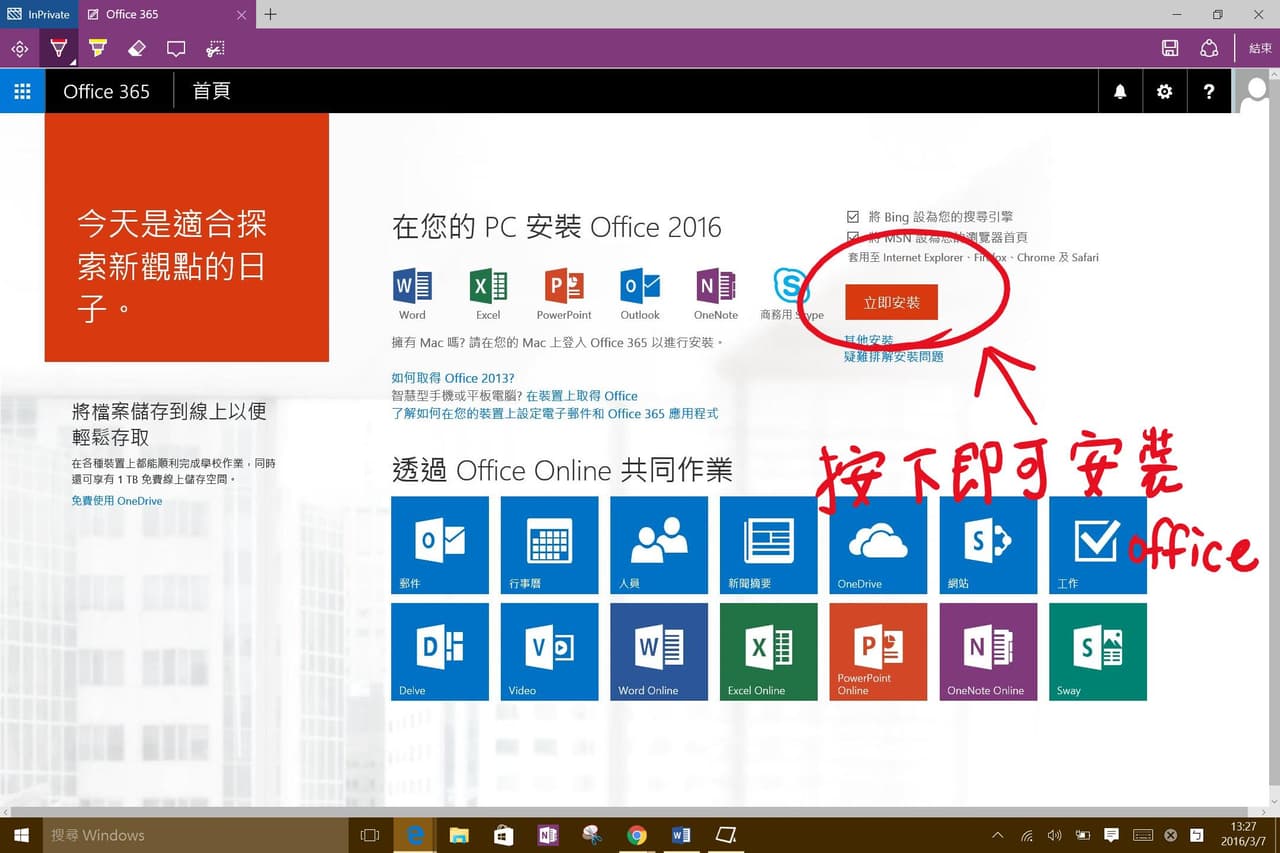Viewport: 1280px width, 853px height.
Task: Open the 行事曆 (Calendar) tile
Action: click(550, 545)
